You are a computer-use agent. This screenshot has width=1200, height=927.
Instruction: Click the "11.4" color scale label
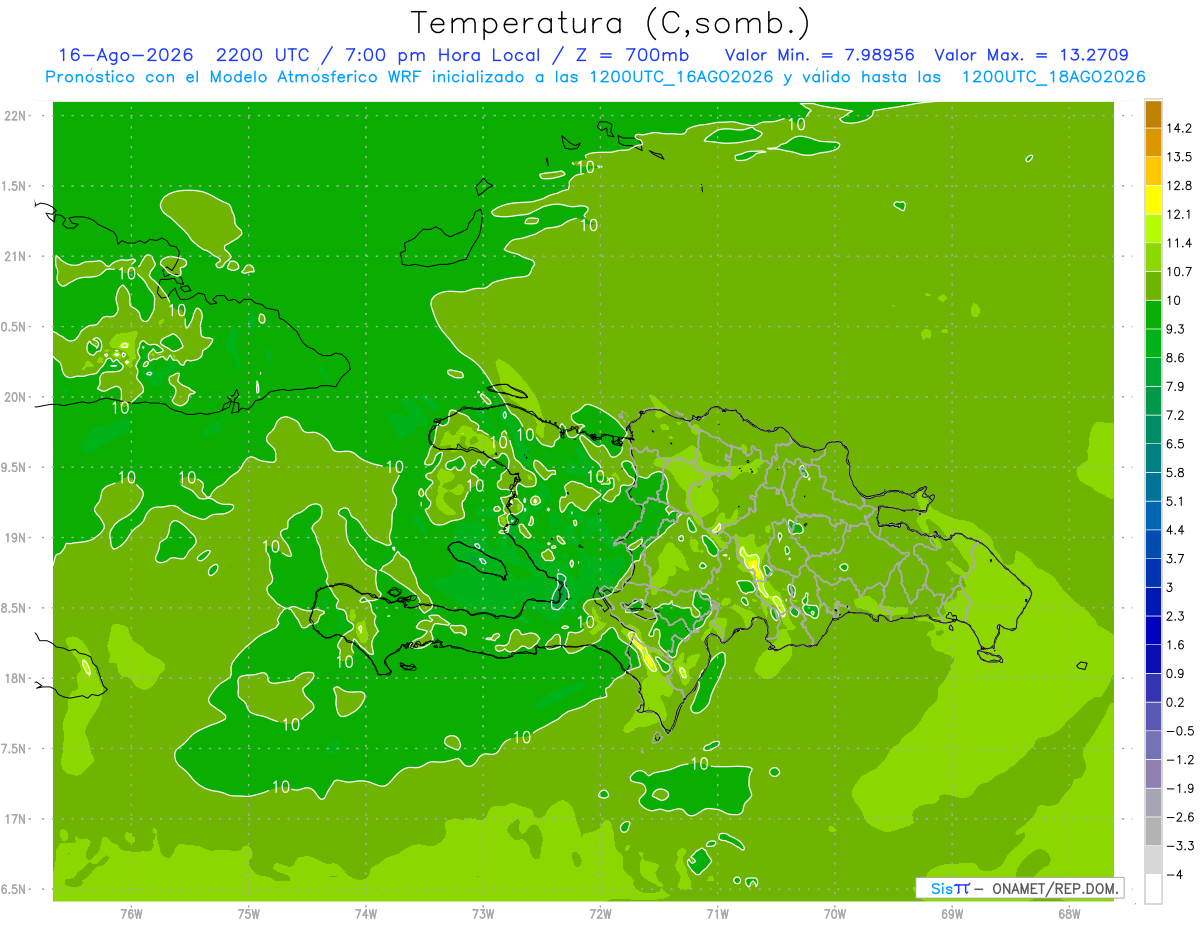point(1181,243)
